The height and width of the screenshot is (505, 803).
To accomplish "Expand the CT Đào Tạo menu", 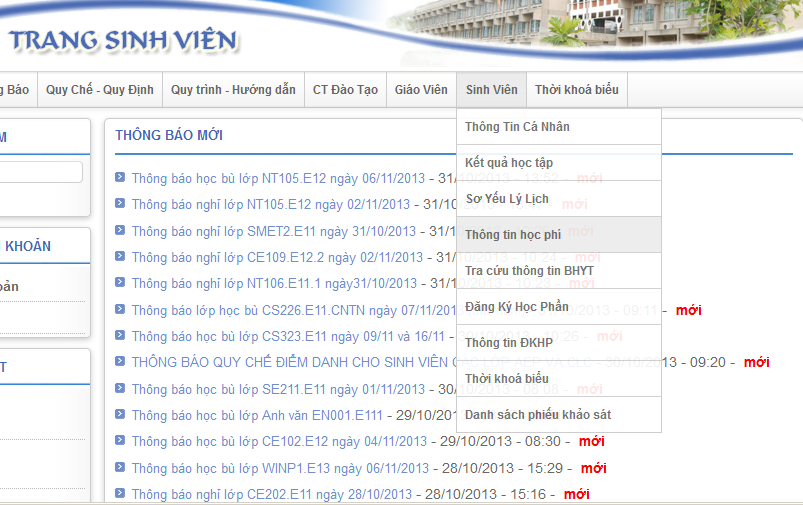I will (345, 90).
